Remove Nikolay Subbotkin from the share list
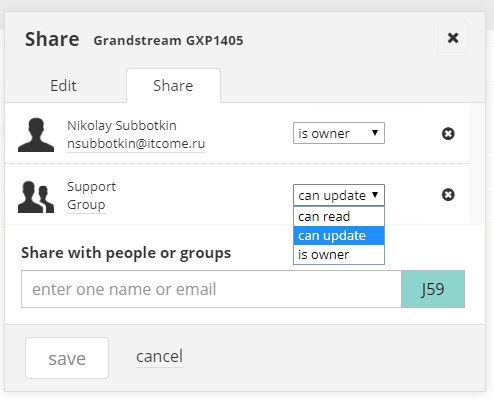The image size is (494, 403). coord(448,134)
